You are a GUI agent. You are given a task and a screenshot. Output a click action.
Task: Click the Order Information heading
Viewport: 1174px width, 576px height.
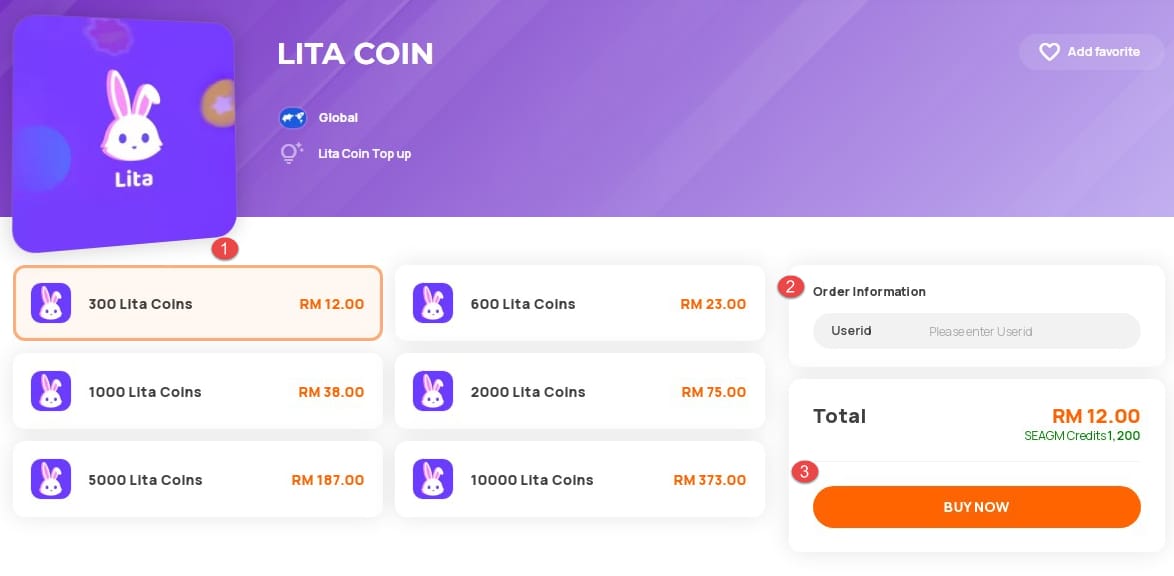869,291
